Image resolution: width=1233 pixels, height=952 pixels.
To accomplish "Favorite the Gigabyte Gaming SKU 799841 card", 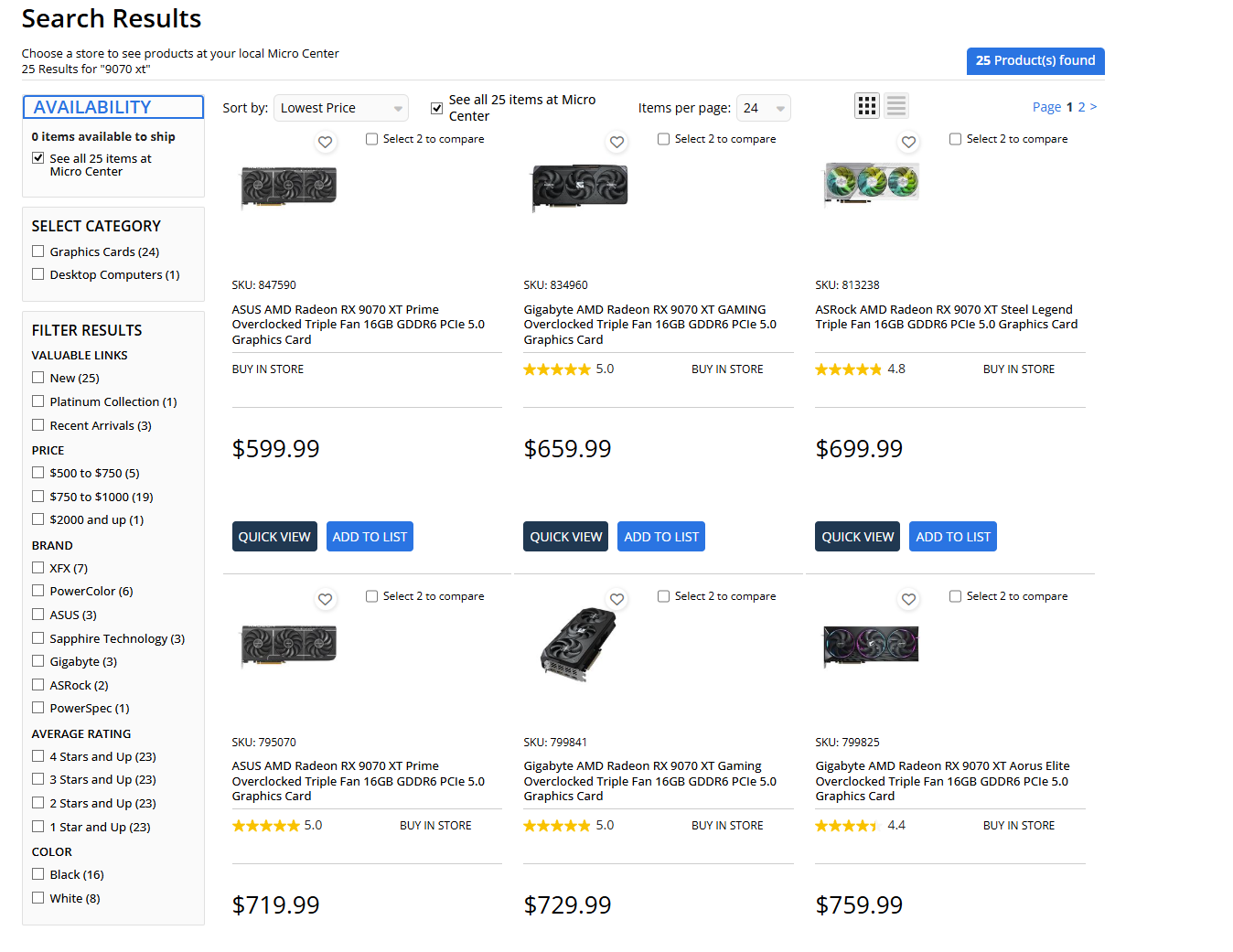I will (616, 599).
